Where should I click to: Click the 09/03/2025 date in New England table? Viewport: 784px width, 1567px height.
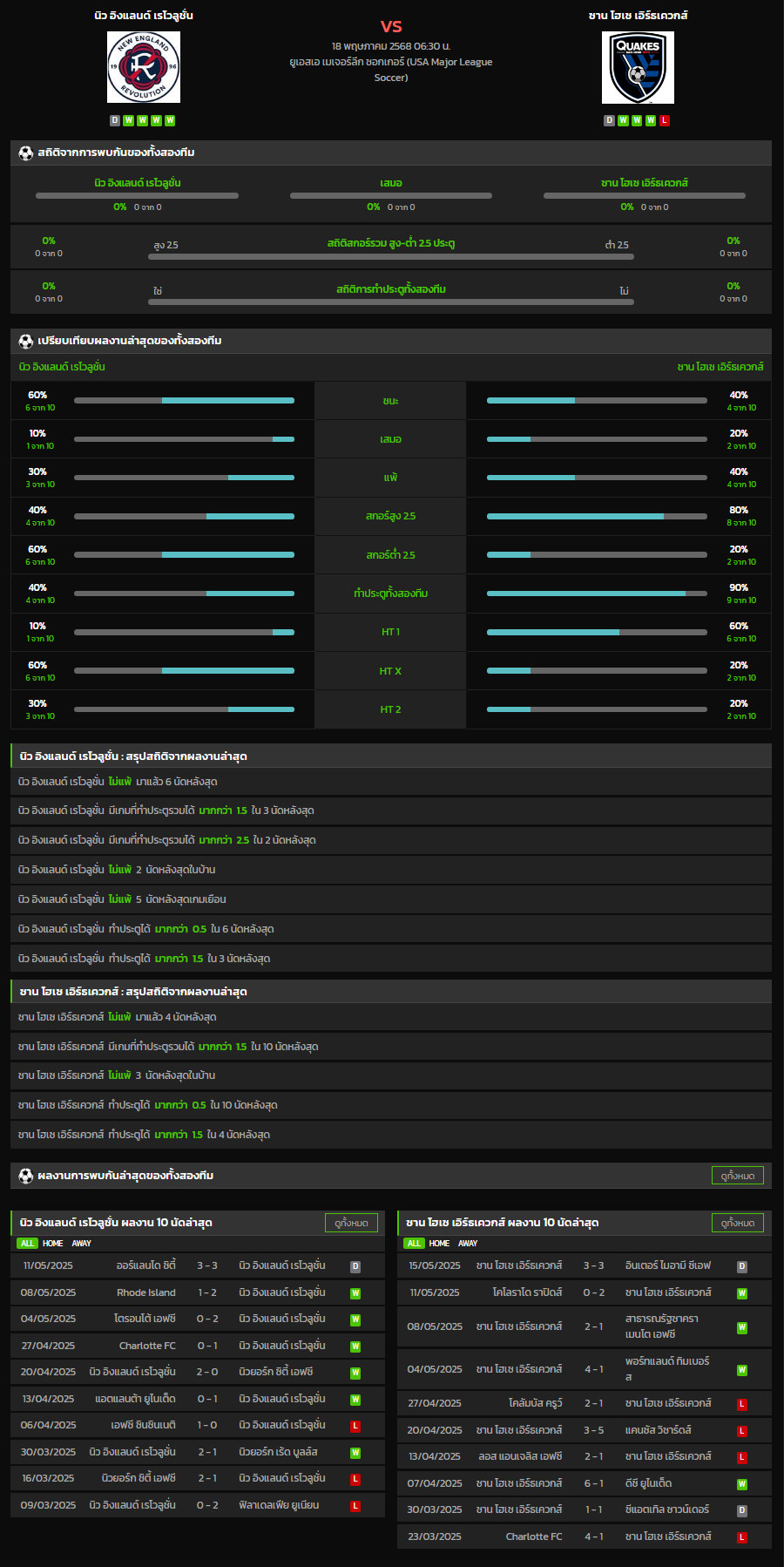click(48, 1505)
